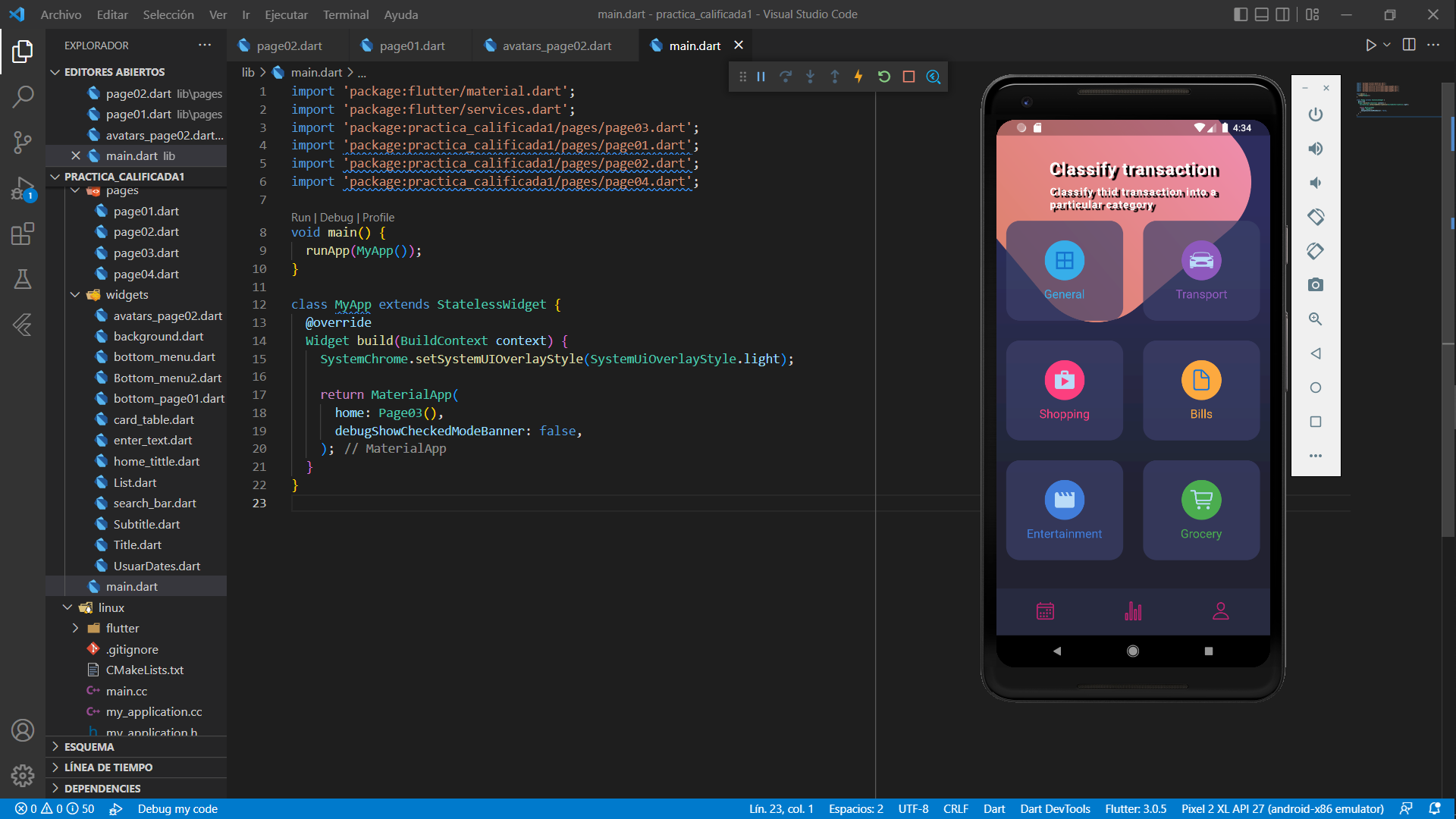Expand the ESQUEMA section
This screenshot has width=1456, height=819.
pyautogui.click(x=136, y=747)
